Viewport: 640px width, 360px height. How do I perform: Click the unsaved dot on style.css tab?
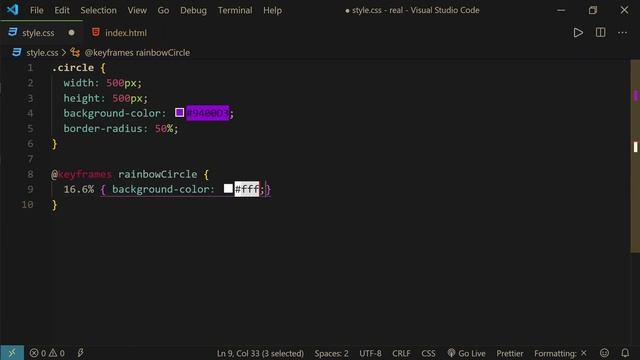[x=71, y=33]
